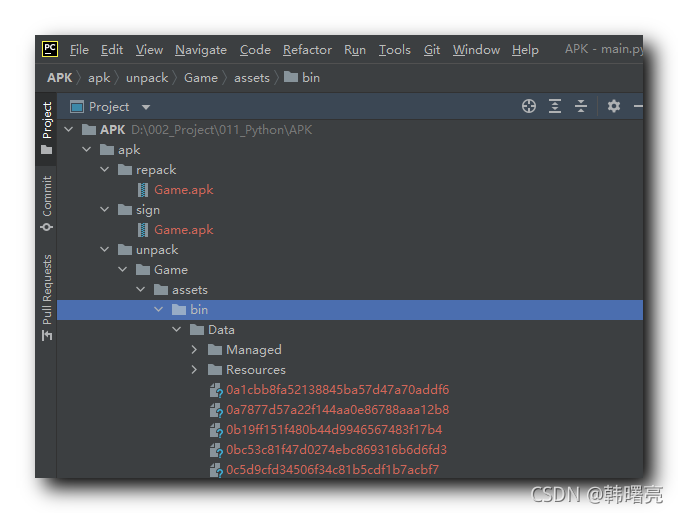Collapse the repack folder
The height and width of the screenshot is (513, 678).
tap(105, 170)
